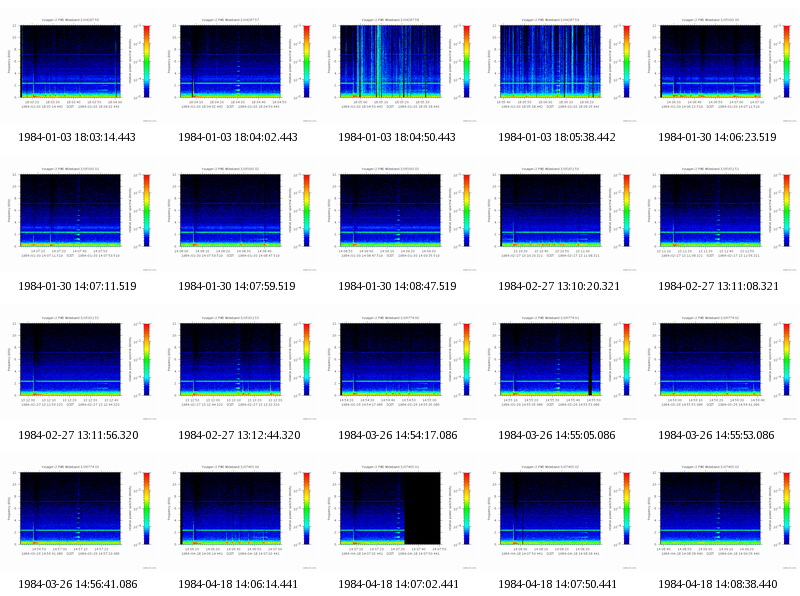Click the caption 1984-03-26 14:56:41.086
This screenshot has height=596, width=800.
pos(78,584)
